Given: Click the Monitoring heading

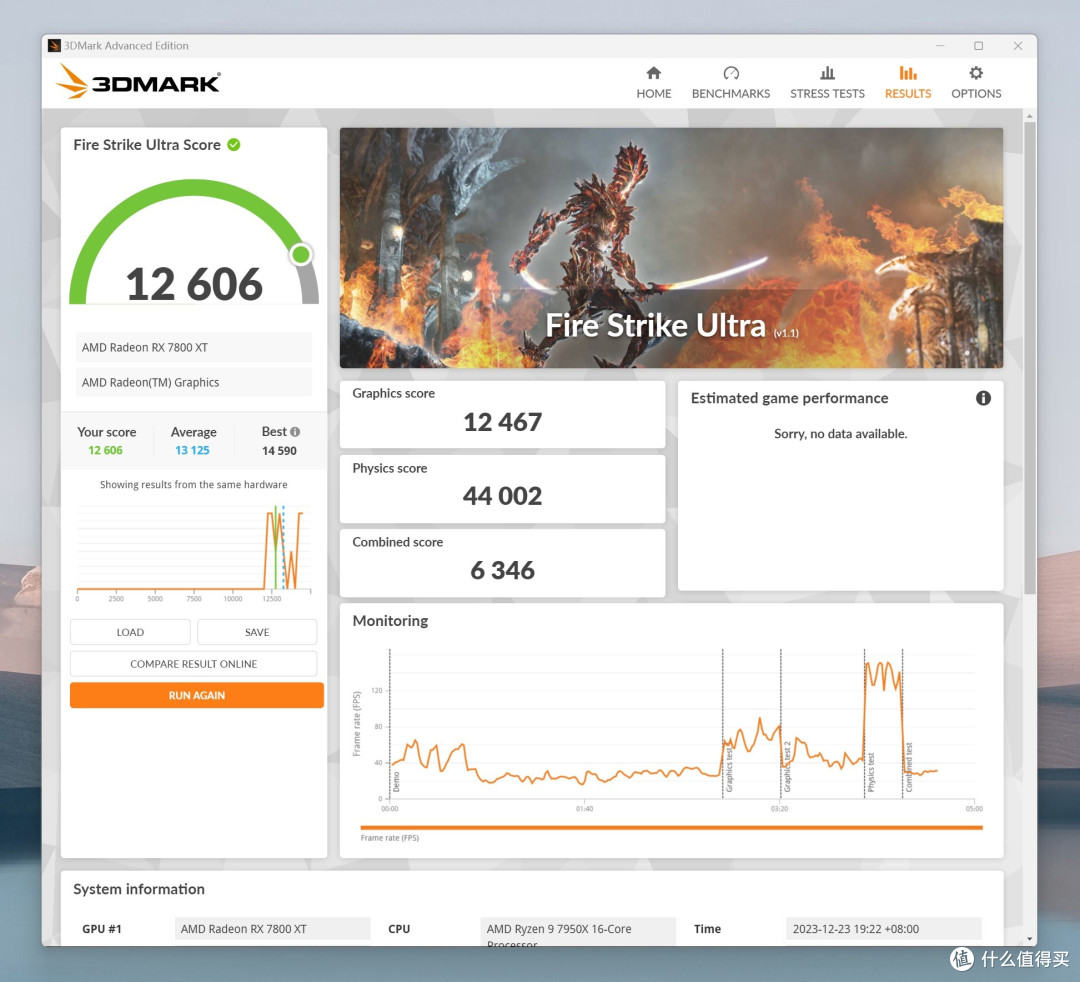Looking at the screenshot, I should (x=391, y=620).
